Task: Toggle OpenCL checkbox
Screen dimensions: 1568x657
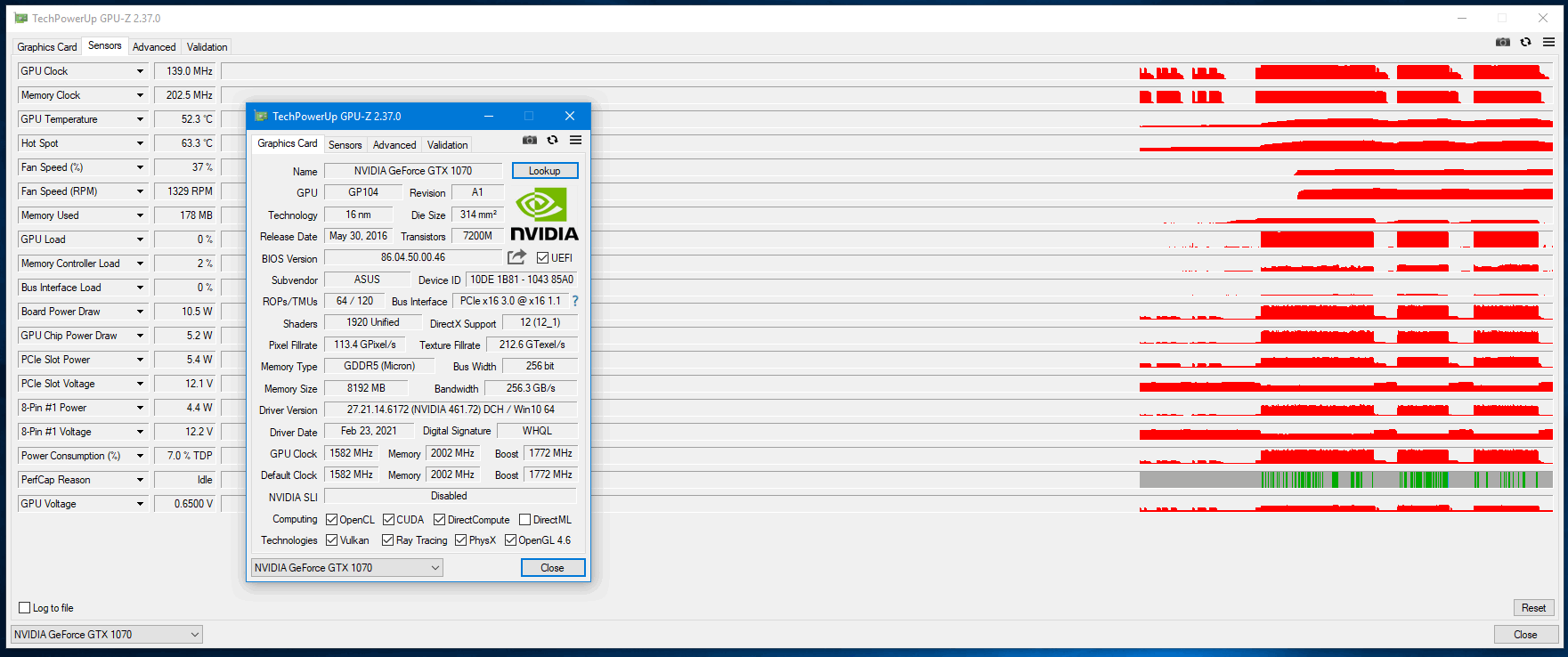Action: coord(332,520)
